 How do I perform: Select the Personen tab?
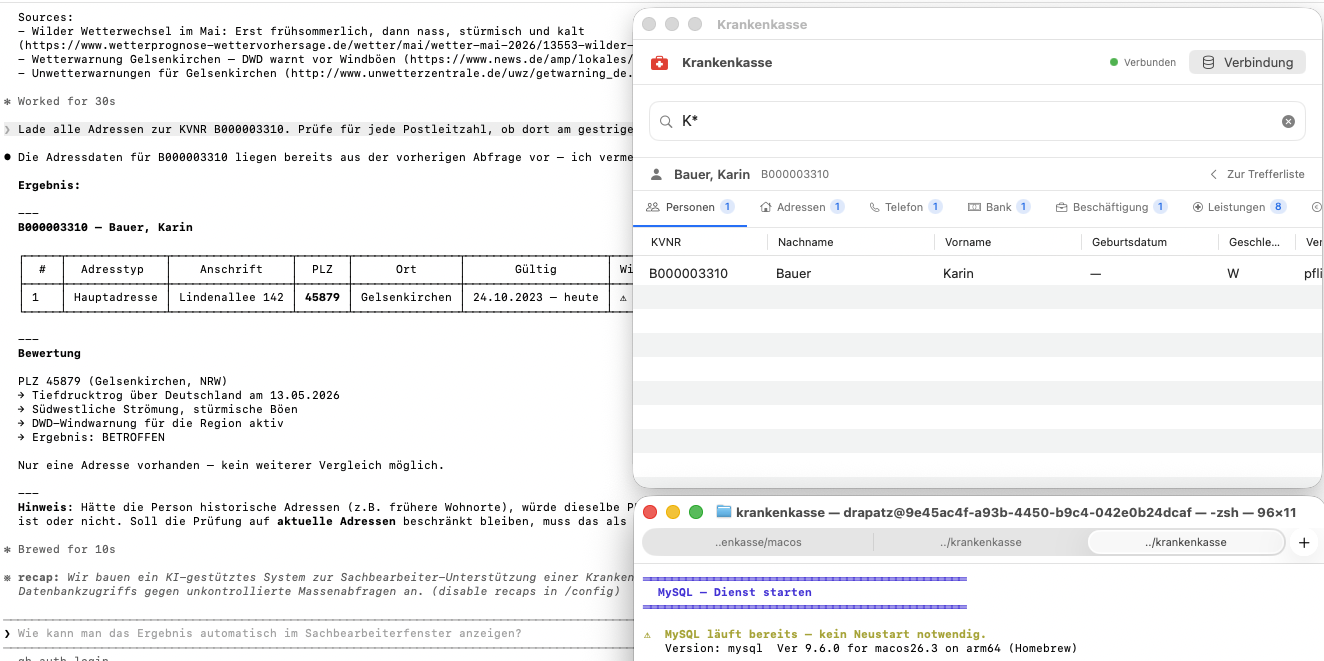(x=690, y=207)
